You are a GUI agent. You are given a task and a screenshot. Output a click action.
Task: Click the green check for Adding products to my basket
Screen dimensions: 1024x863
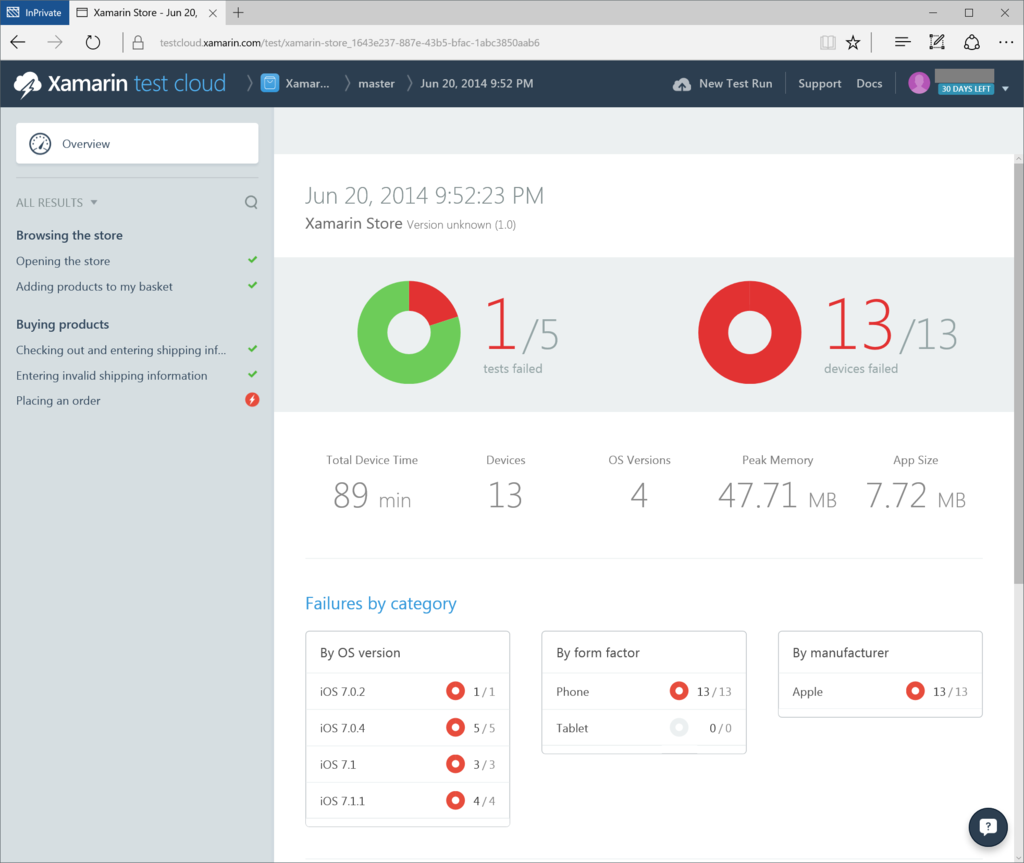[253, 285]
